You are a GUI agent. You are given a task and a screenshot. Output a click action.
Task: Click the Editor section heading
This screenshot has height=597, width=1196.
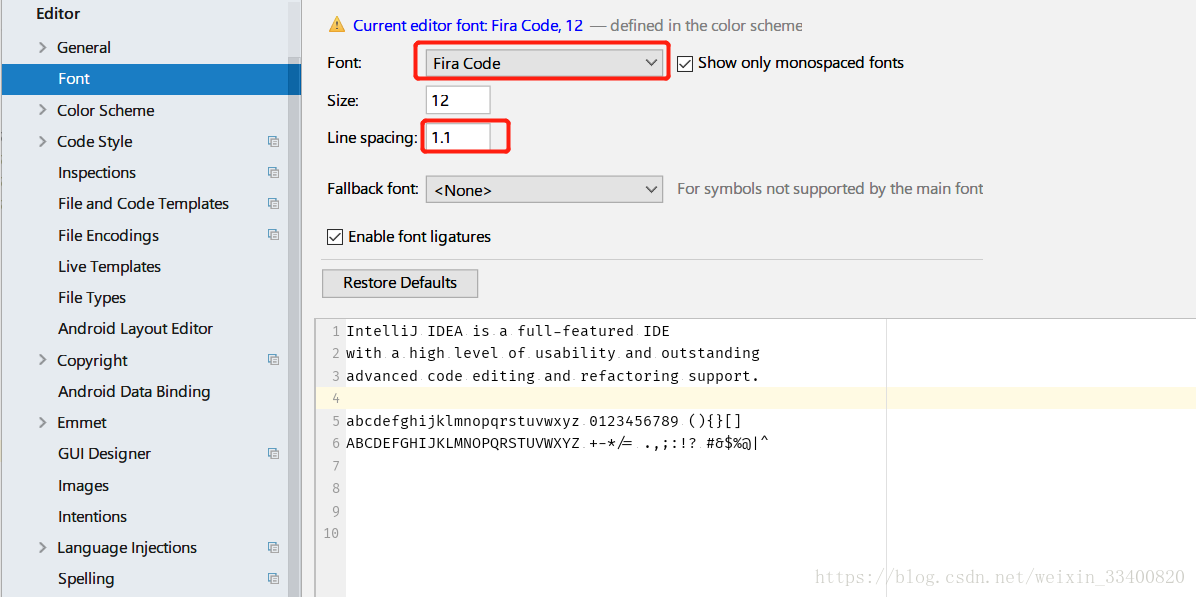[x=58, y=14]
